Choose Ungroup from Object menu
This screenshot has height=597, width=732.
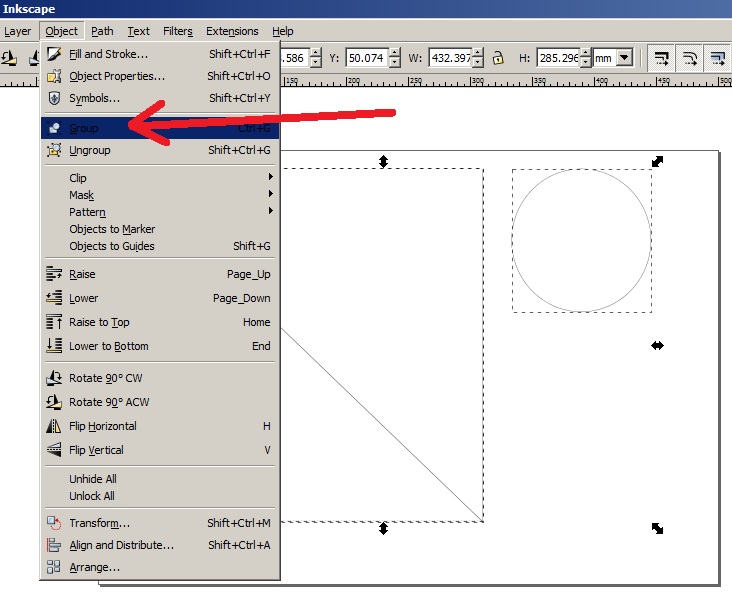tap(160, 150)
